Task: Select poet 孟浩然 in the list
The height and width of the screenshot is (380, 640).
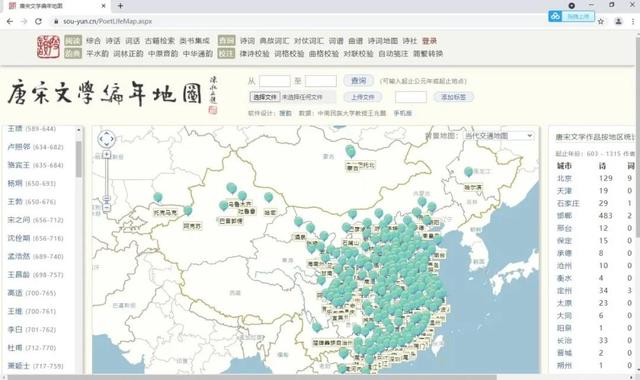Action: [36, 256]
